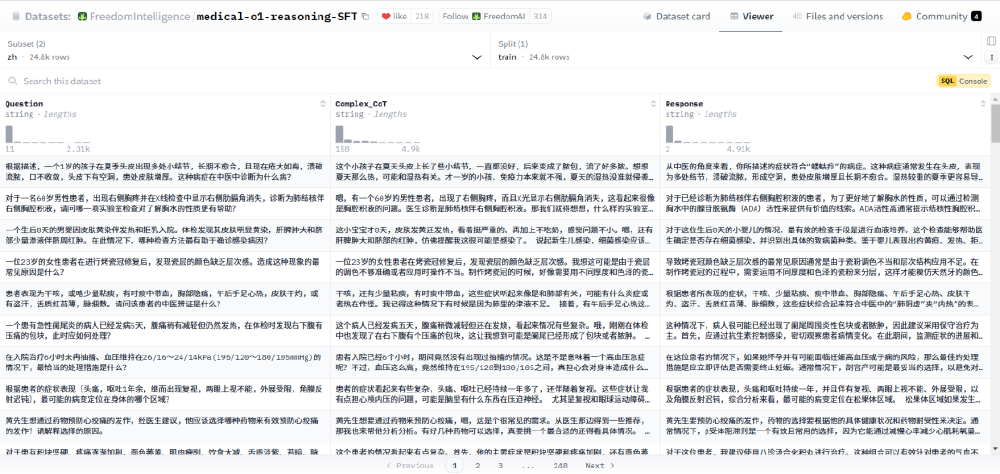The width and height of the screenshot is (1000, 474).
Task: Click the FreedomAI avatar in the Follow button
Action: (476, 17)
